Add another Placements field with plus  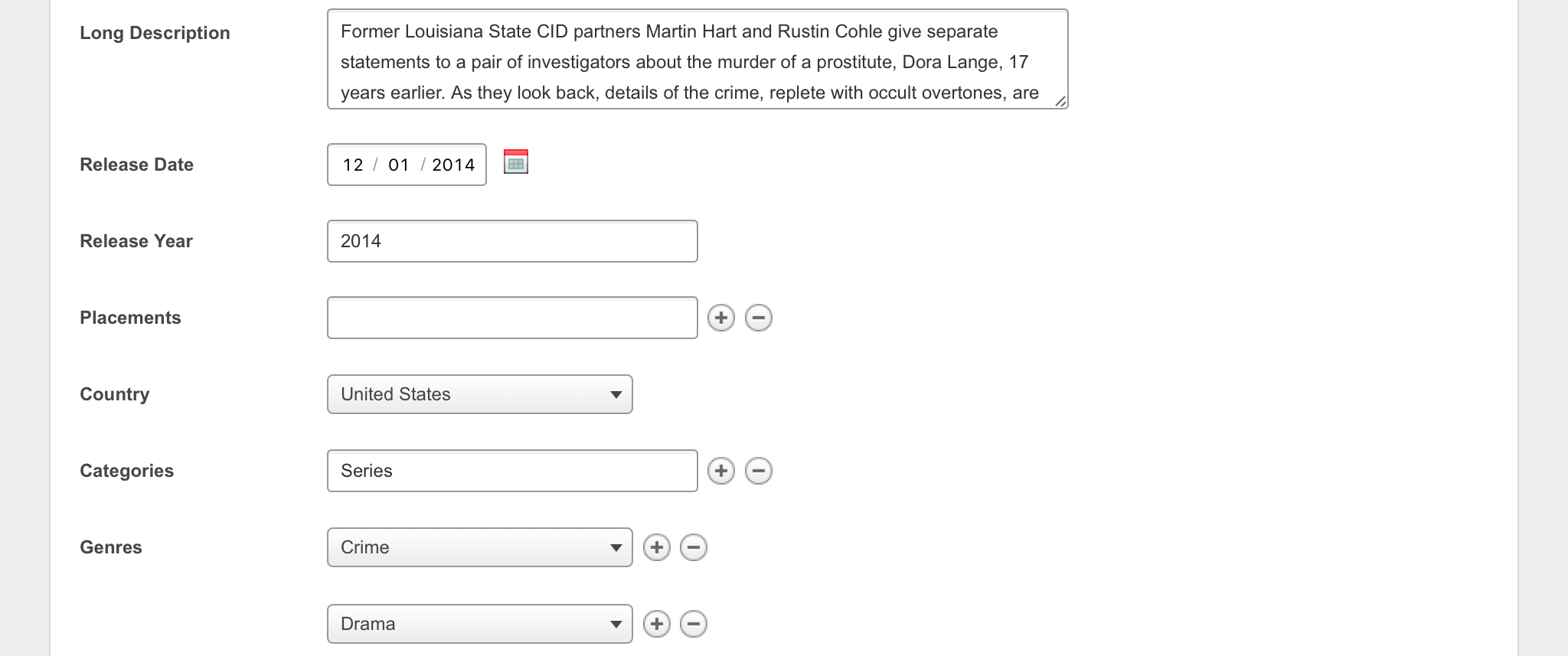pos(720,318)
